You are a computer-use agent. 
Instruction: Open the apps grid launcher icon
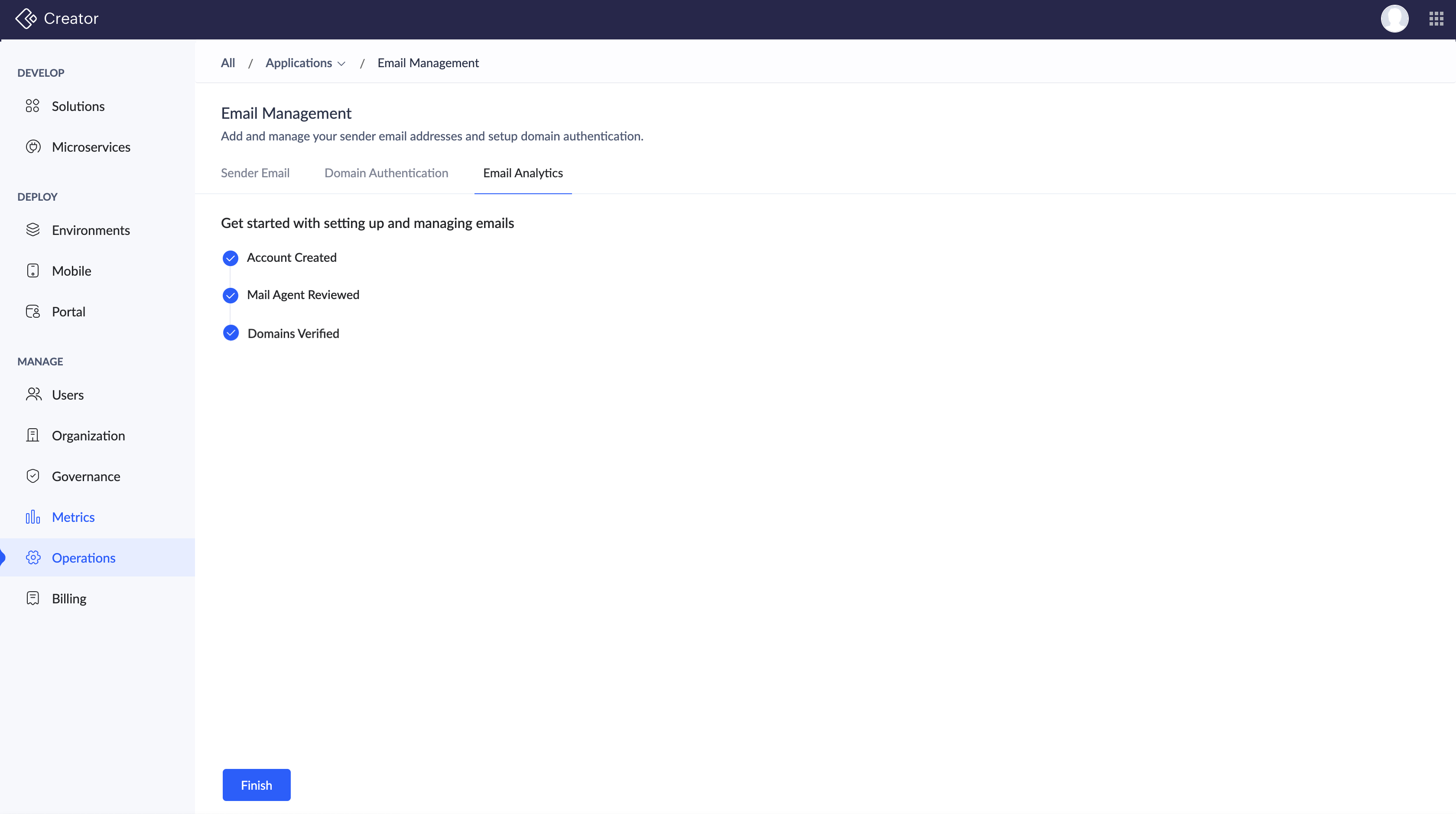(x=1436, y=19)
